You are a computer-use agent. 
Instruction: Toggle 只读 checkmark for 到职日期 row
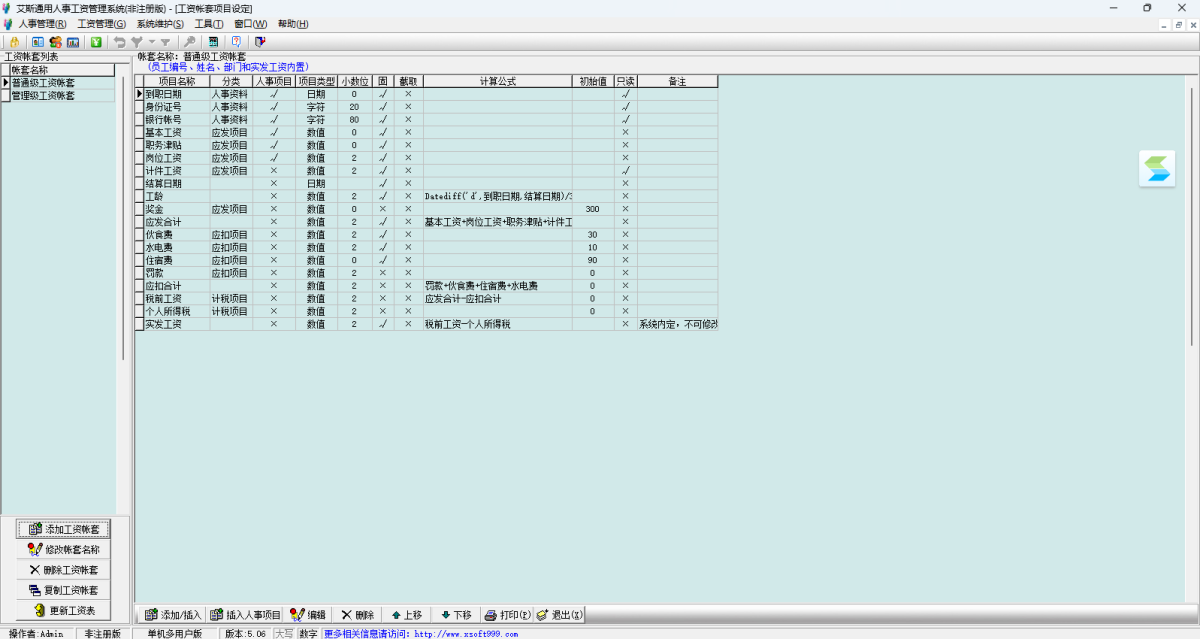[625, 94]
